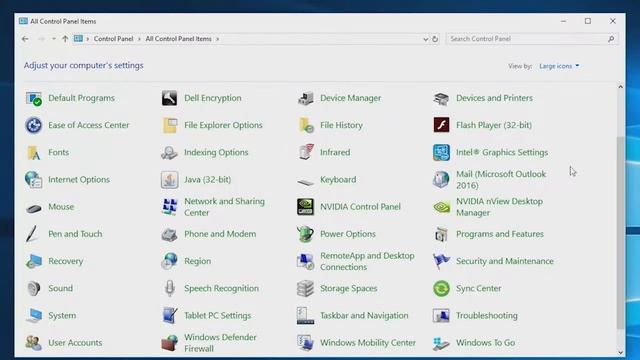The image size is (640, 360).
Task: Open the Default Programs icon
Action: [33, 98]
